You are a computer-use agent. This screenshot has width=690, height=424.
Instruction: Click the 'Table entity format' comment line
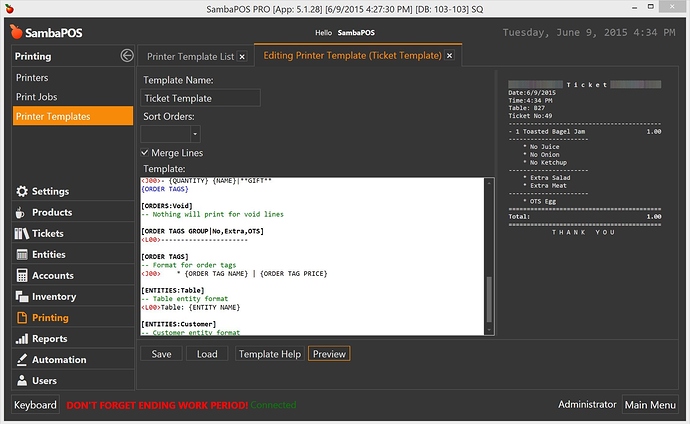185,299
